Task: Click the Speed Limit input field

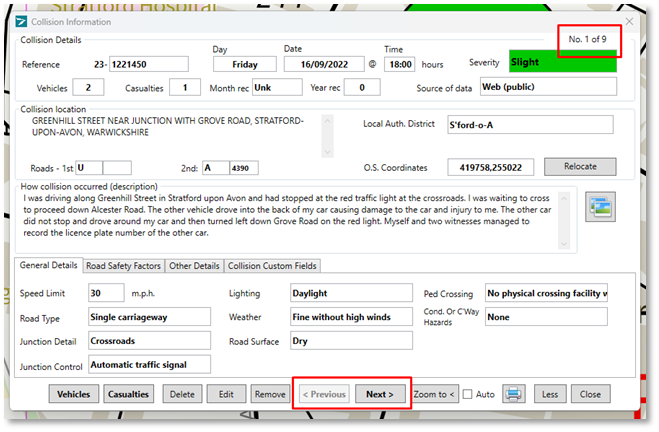Action: click(106, 293)
